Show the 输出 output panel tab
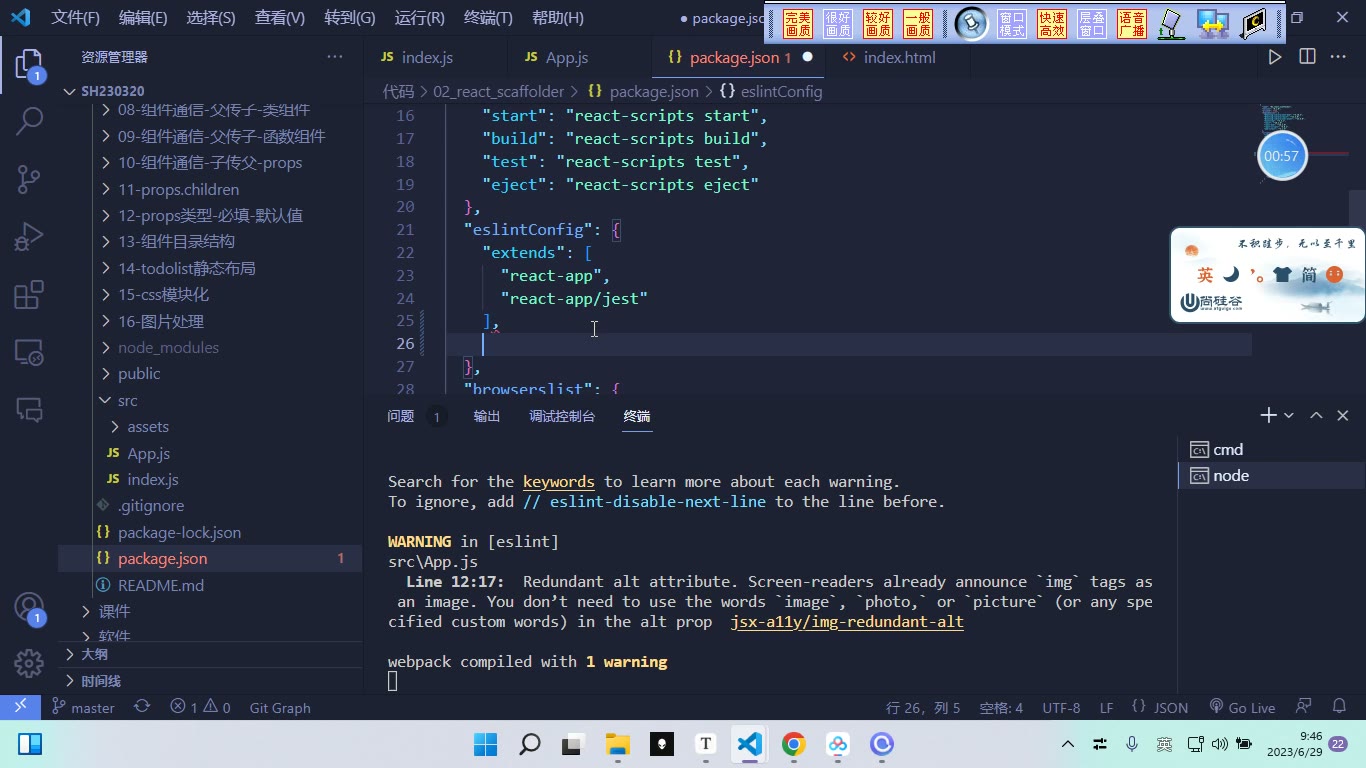Image resolution: width=1366 pixels, height=768 pixels. [487, 416]
